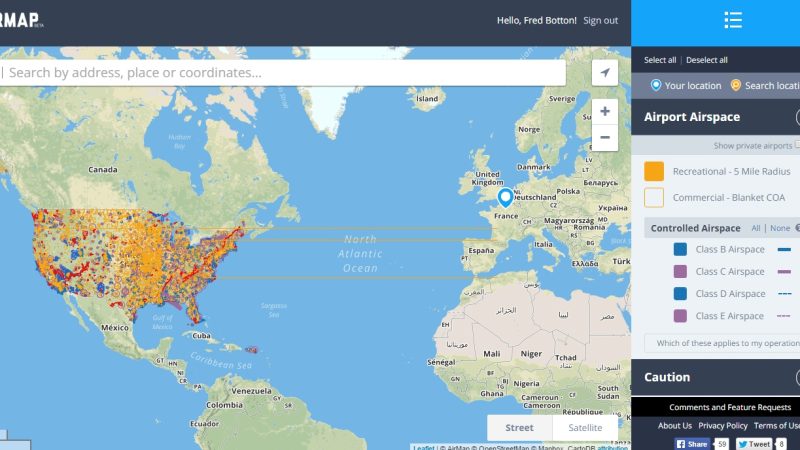Zoom out of the map with minus
The image size is (800, 450).
point(605,138)
